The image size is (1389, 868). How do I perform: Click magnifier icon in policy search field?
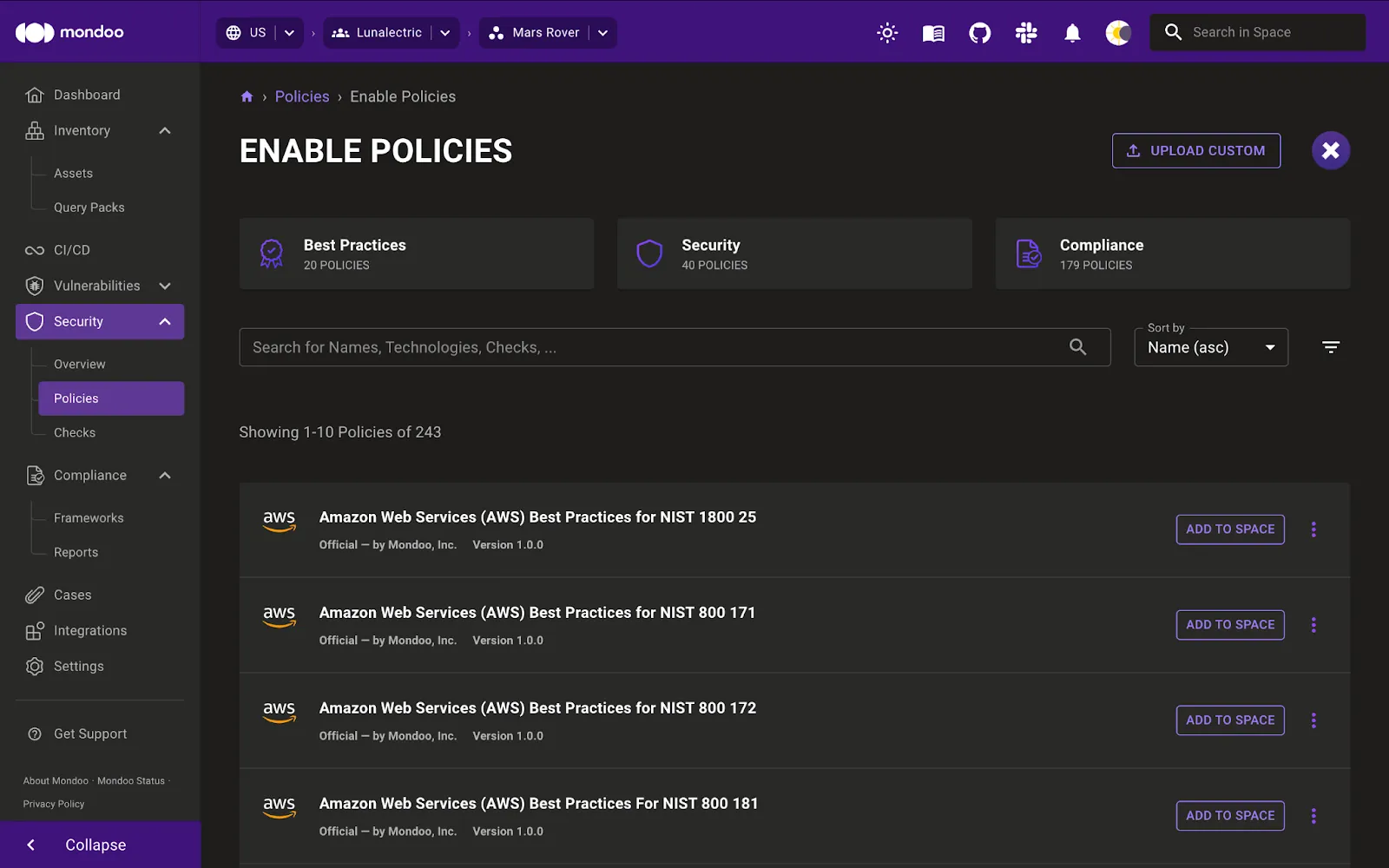click(1078, 347)
